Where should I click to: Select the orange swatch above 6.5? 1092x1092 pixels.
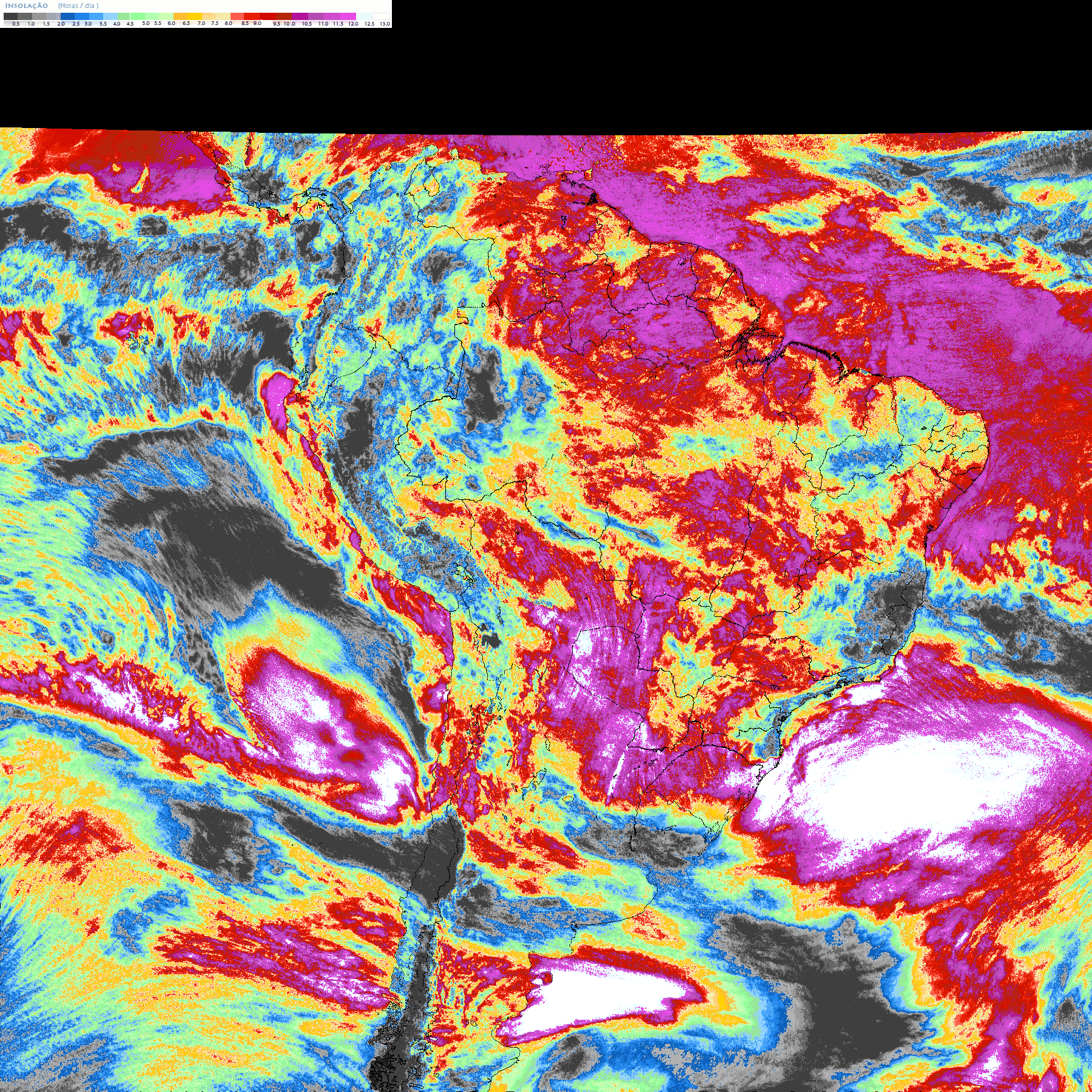pyautogui.click(x=180, y=16)
